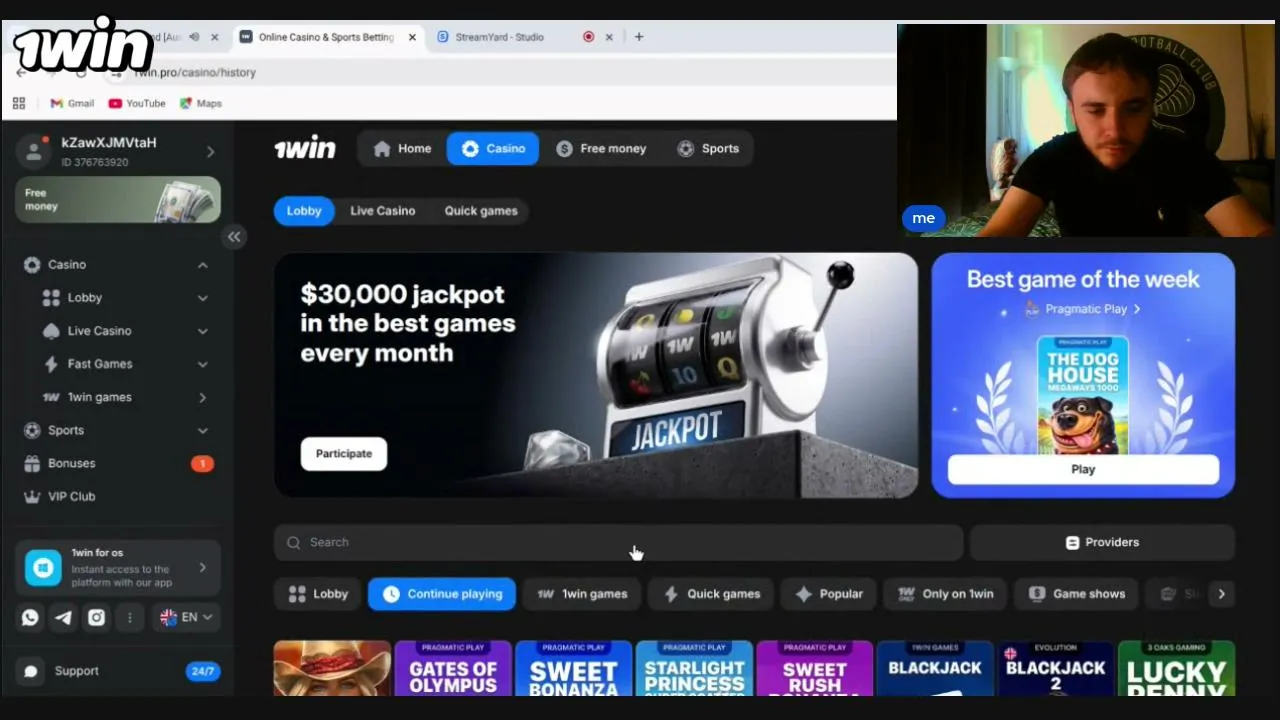Open Free money in top navigation
Viewport: 1280px width, 720px height.
pos(601,149)
